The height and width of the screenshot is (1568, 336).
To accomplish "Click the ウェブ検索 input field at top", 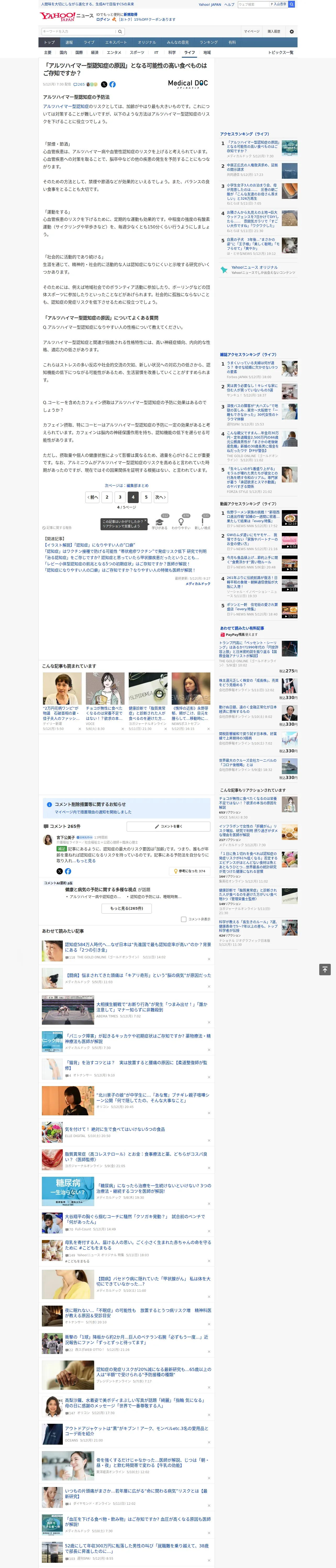I will (x=253, y=4).
